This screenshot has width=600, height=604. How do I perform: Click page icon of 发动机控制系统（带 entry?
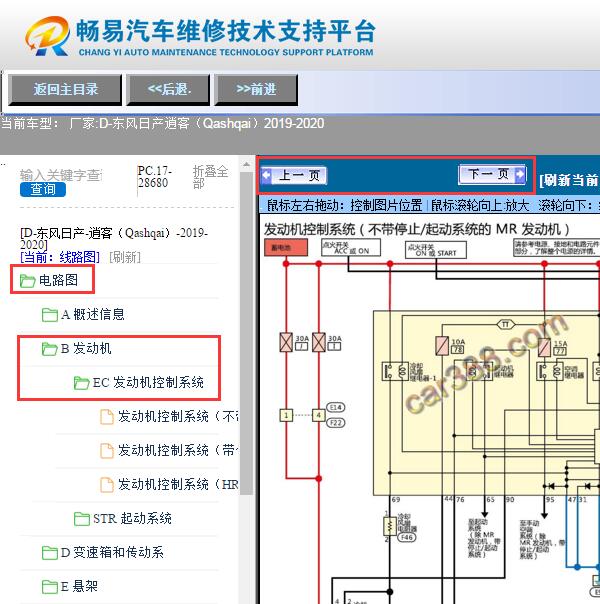[107, 450]
